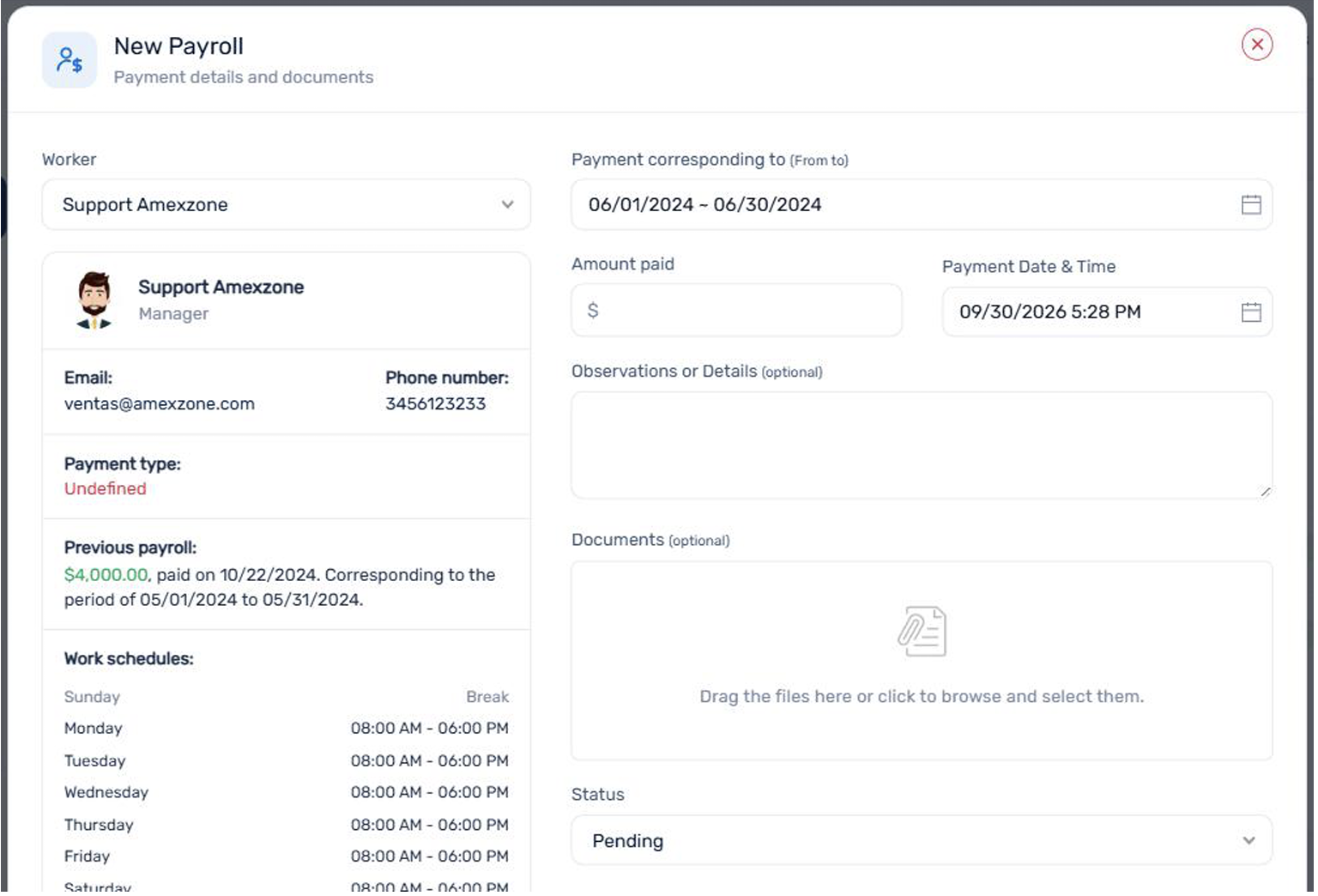
Task: Click the red Undefined payment type
Action: (x=106, y=488)
